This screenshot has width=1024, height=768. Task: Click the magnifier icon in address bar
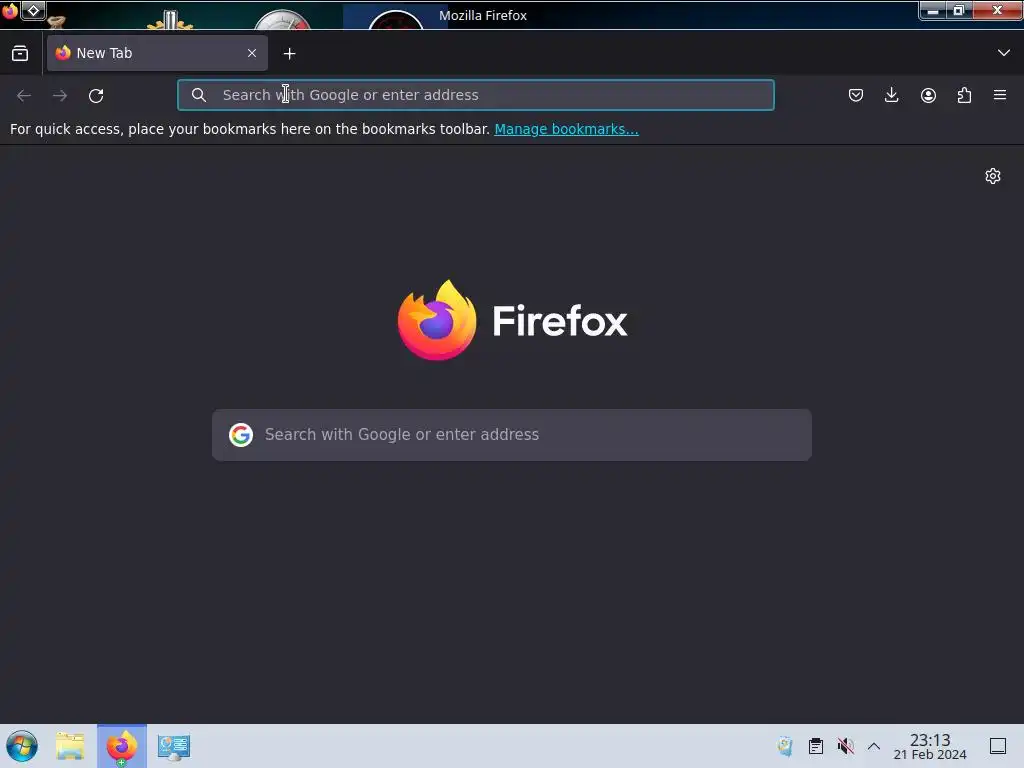pyautogui.click(x=199, y=95)
